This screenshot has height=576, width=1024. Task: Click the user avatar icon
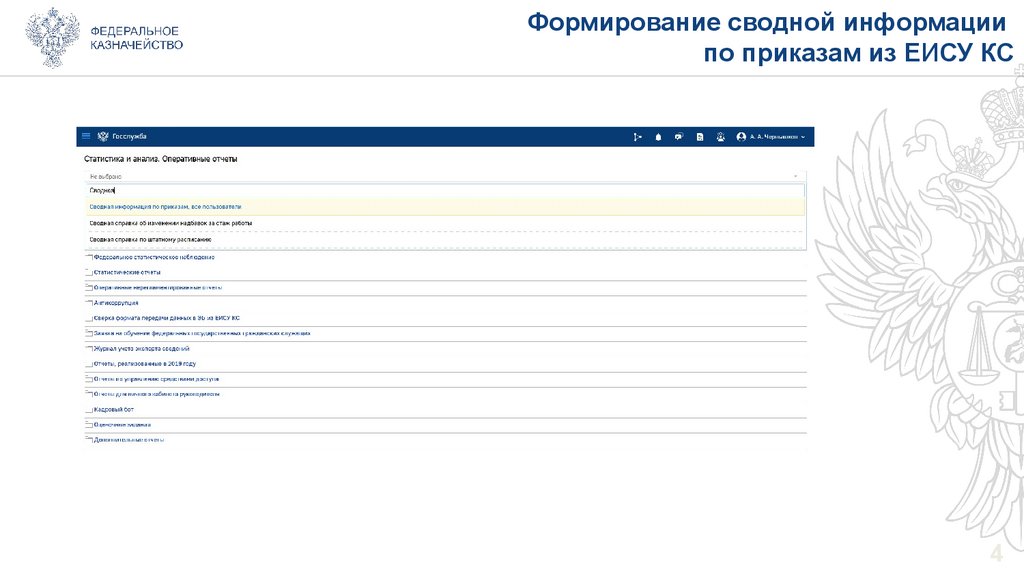[x=741, y=137]
